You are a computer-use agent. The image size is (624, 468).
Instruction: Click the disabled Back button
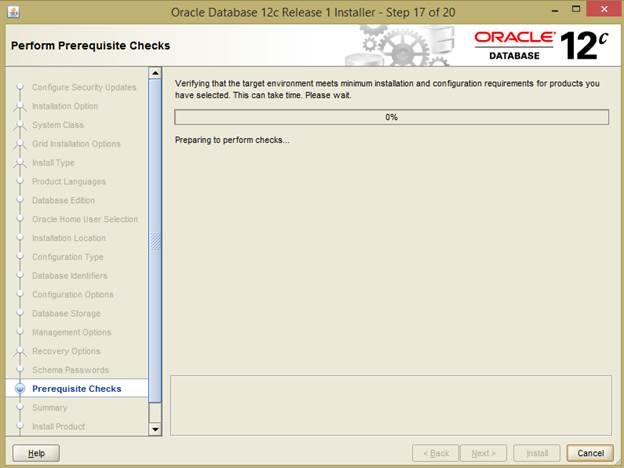pos(435,453)
